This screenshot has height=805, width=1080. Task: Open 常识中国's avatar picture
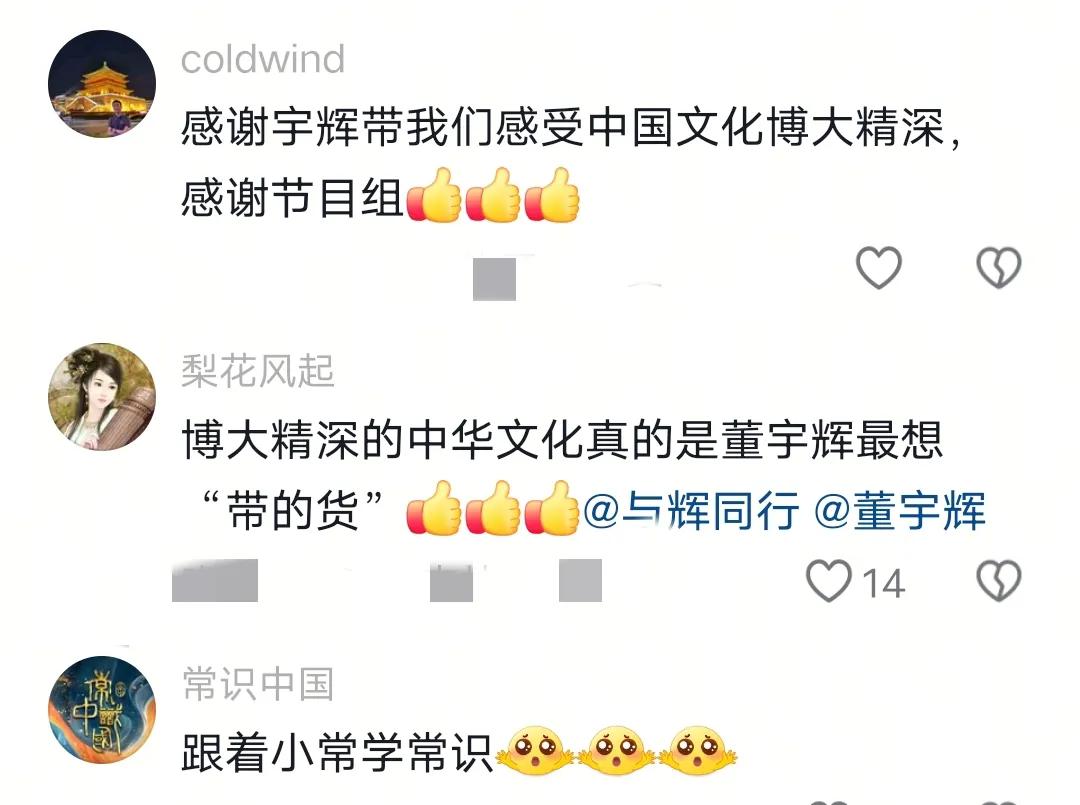point(102,710)
